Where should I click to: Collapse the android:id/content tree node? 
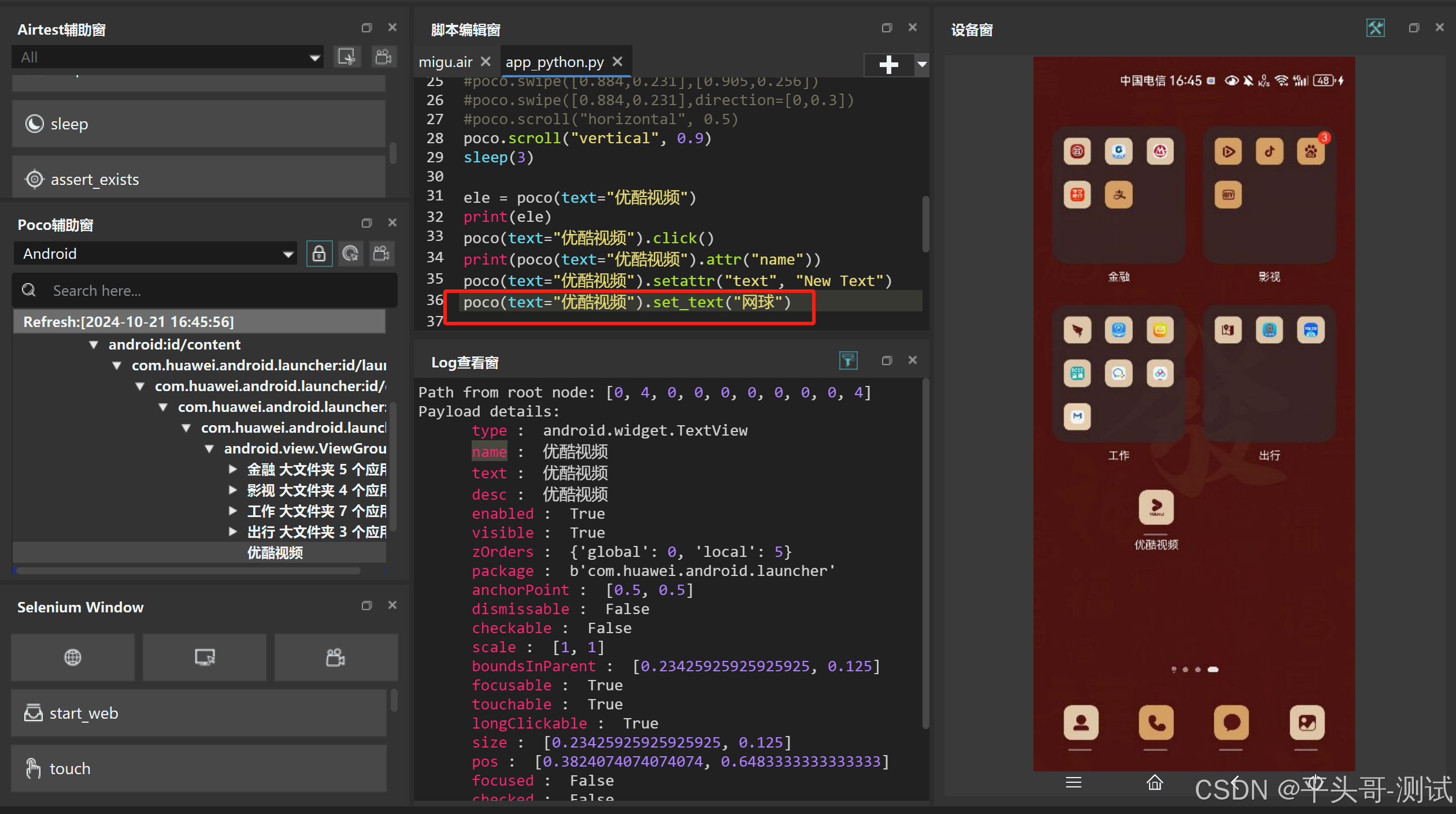click(94, 344)
